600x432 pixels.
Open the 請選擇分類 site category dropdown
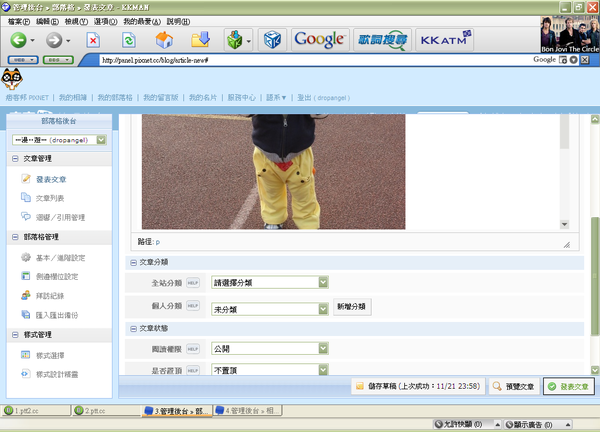click(x=270, y=282)
